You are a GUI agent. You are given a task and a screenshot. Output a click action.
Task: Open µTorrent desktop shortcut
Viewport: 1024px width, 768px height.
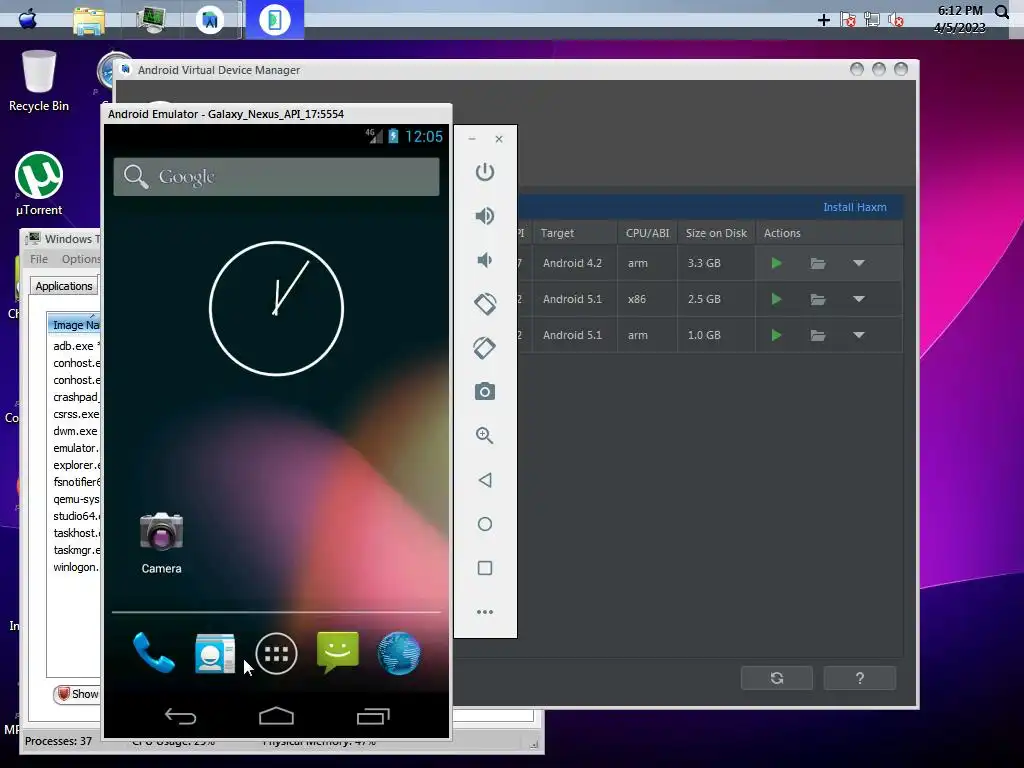[39, 184]
